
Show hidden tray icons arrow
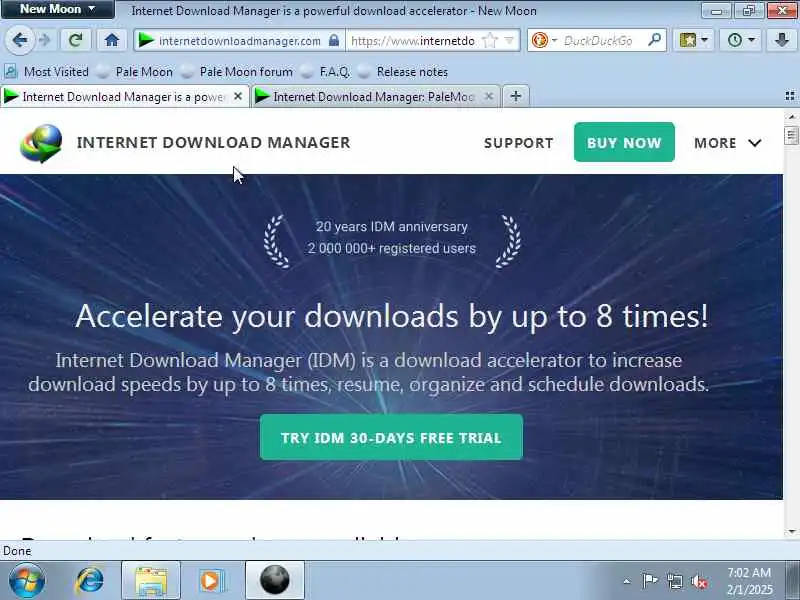[627, 581]
